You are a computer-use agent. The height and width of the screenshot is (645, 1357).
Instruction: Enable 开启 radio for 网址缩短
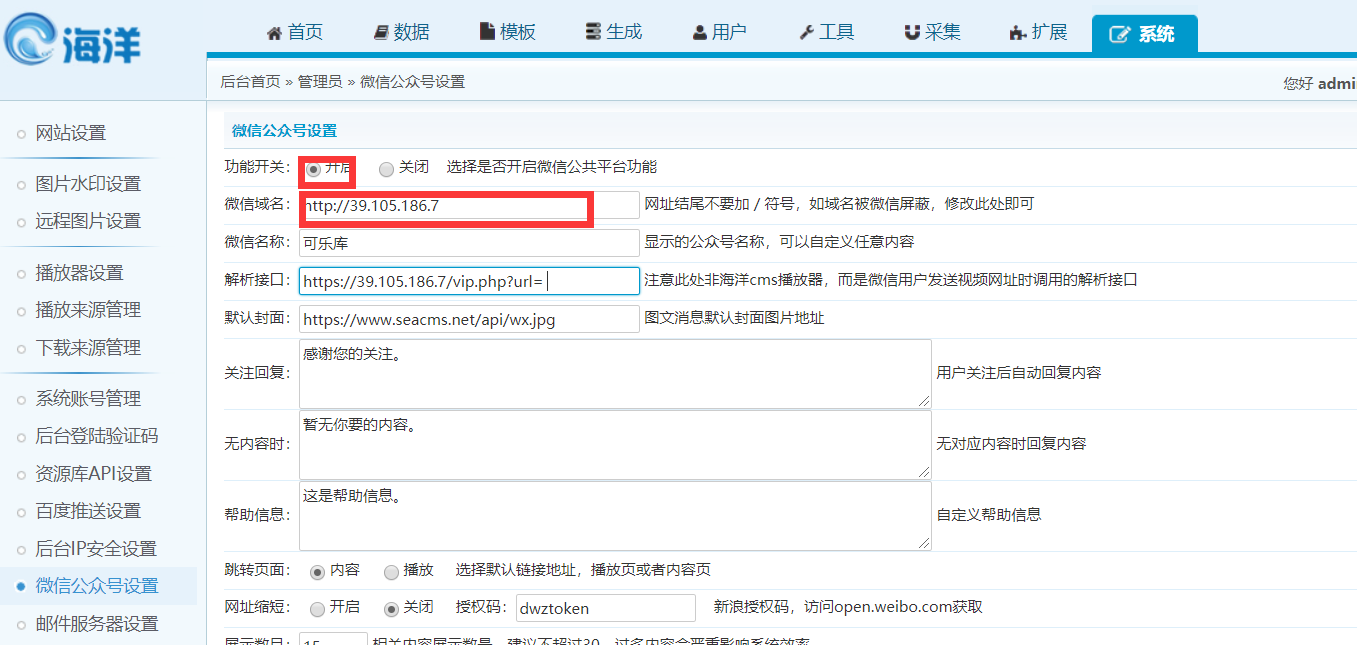point(317,608)
